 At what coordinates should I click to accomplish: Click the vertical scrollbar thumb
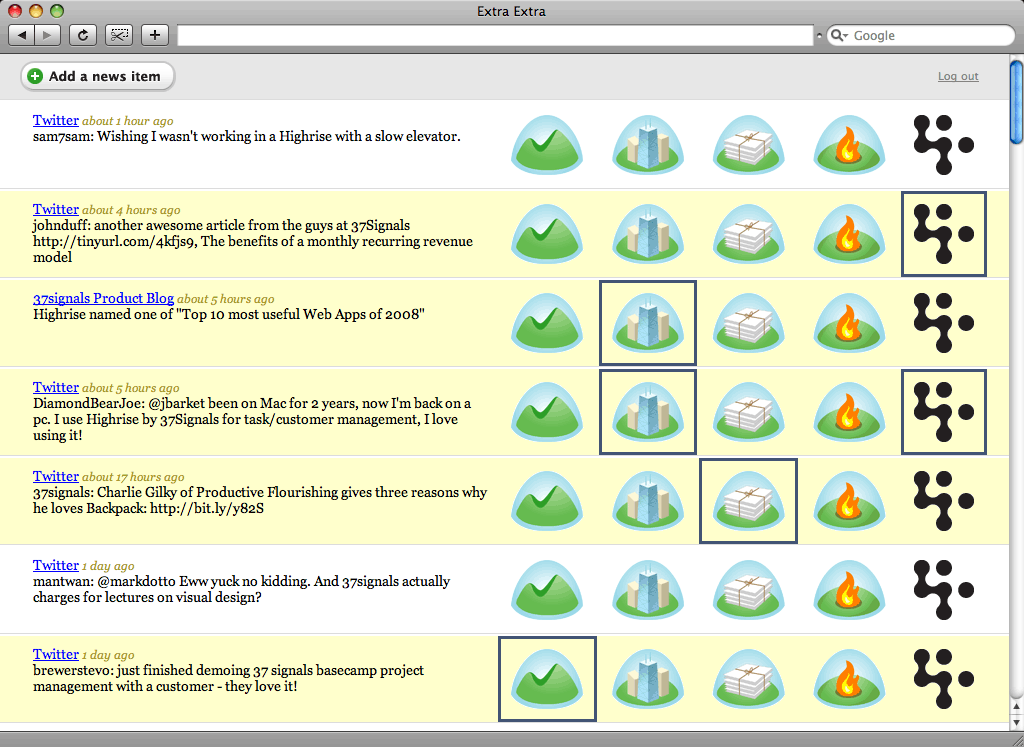pos(1017,101)
